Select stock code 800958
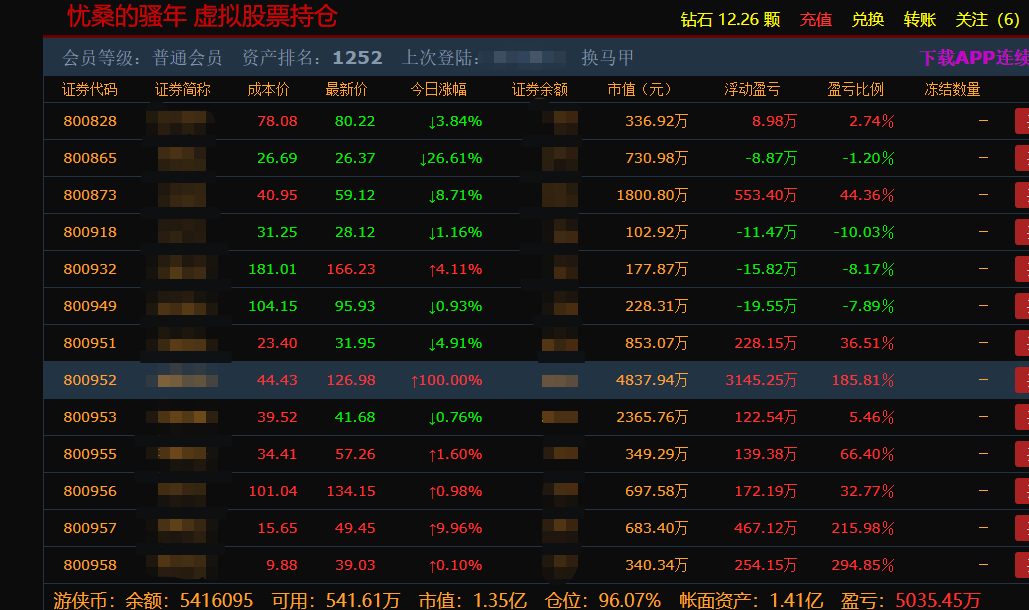Image resolution: width=1029 pixels, height=610 pixels. click(x=90, y=565)
